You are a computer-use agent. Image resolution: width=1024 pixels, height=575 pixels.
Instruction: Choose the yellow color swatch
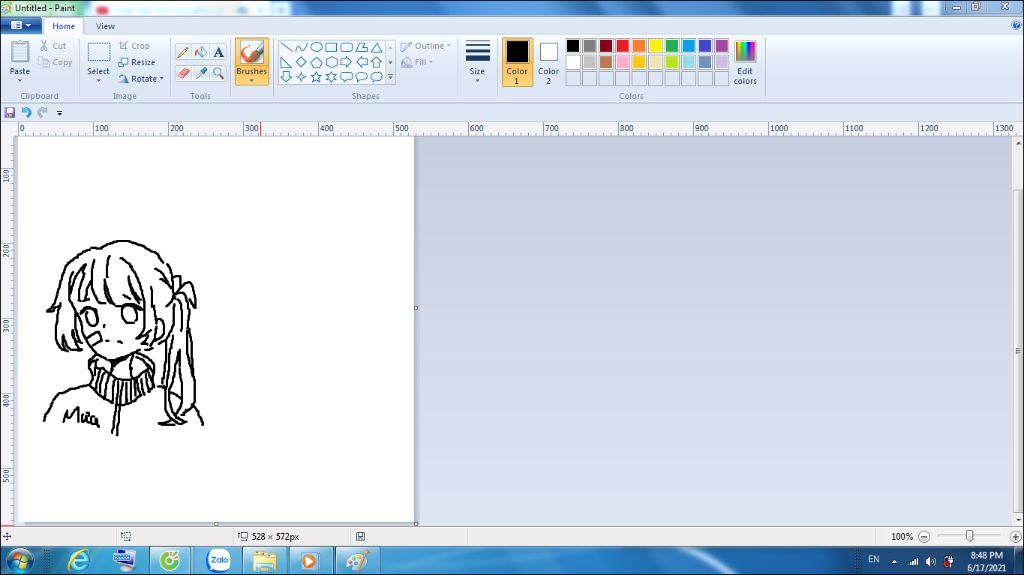tap(655, 46)
